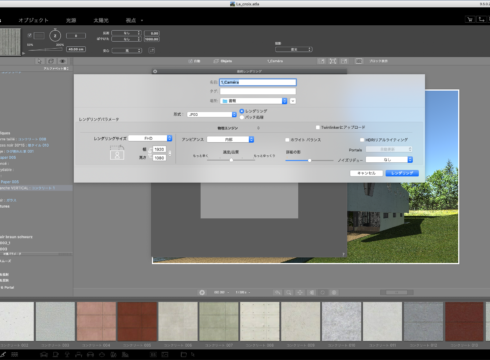490x360 pixels.
Task: Click the shopping cart icon in top bar
Action: pyautogui.click(x=470, y=20)
